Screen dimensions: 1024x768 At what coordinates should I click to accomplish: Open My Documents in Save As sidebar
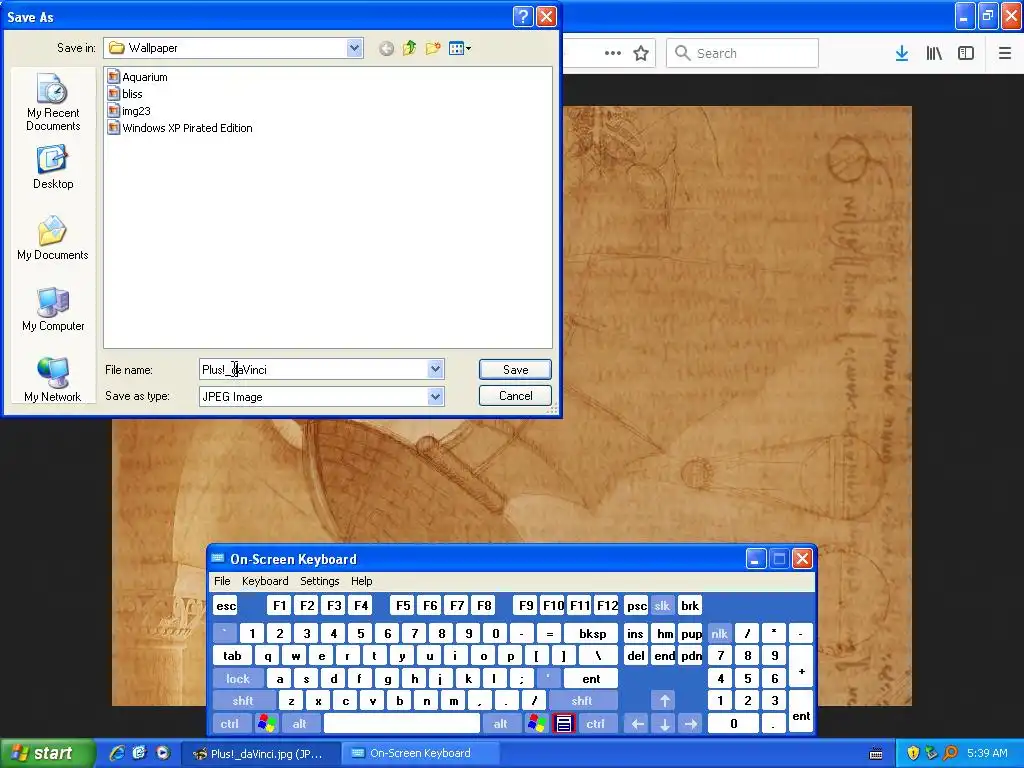(53, 238)
